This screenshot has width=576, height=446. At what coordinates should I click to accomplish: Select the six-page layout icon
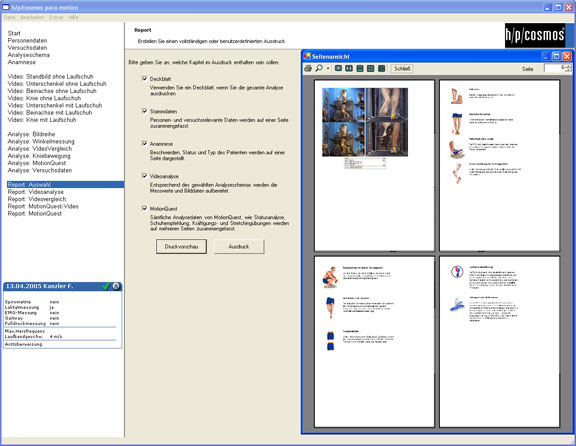(382, 68)
